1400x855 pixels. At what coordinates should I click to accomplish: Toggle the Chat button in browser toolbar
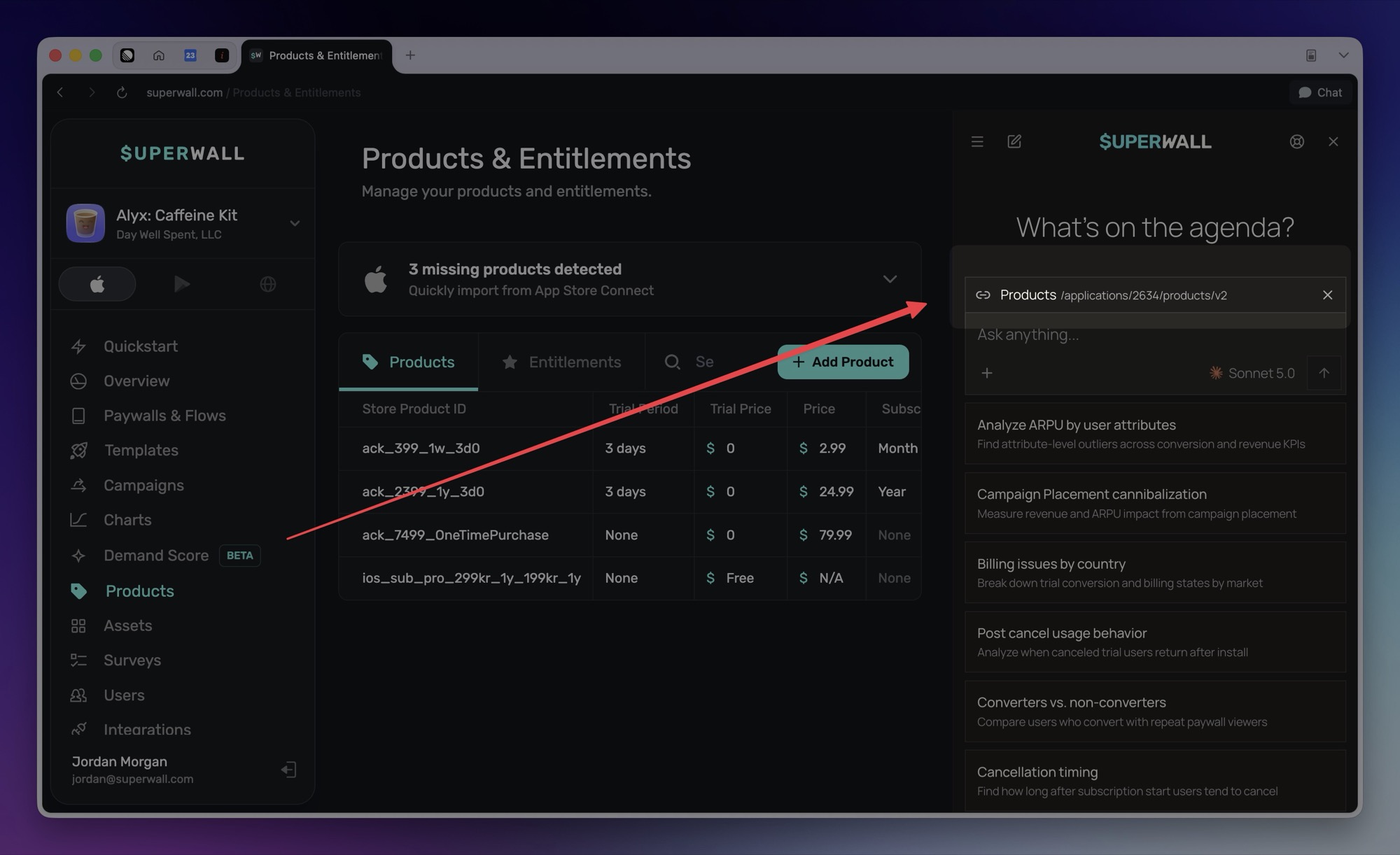(x=1319, y=92)
